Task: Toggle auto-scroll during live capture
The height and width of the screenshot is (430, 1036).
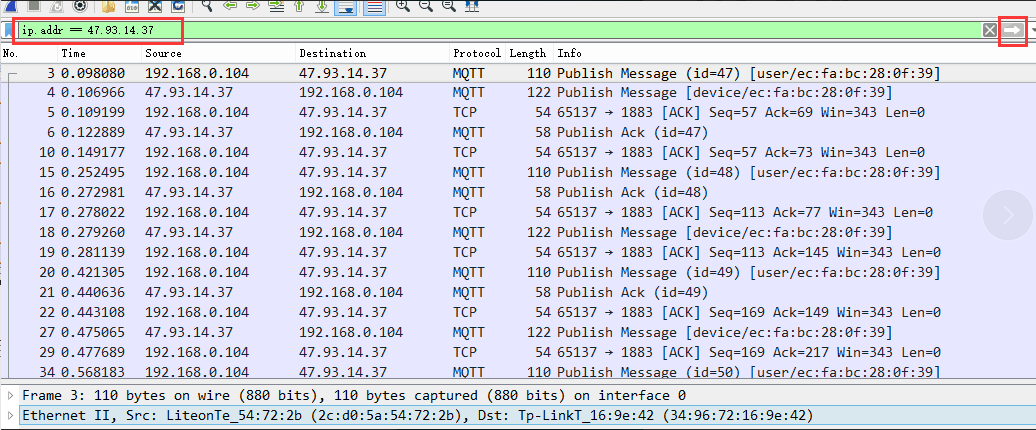Action: click(x=344, y=7)
